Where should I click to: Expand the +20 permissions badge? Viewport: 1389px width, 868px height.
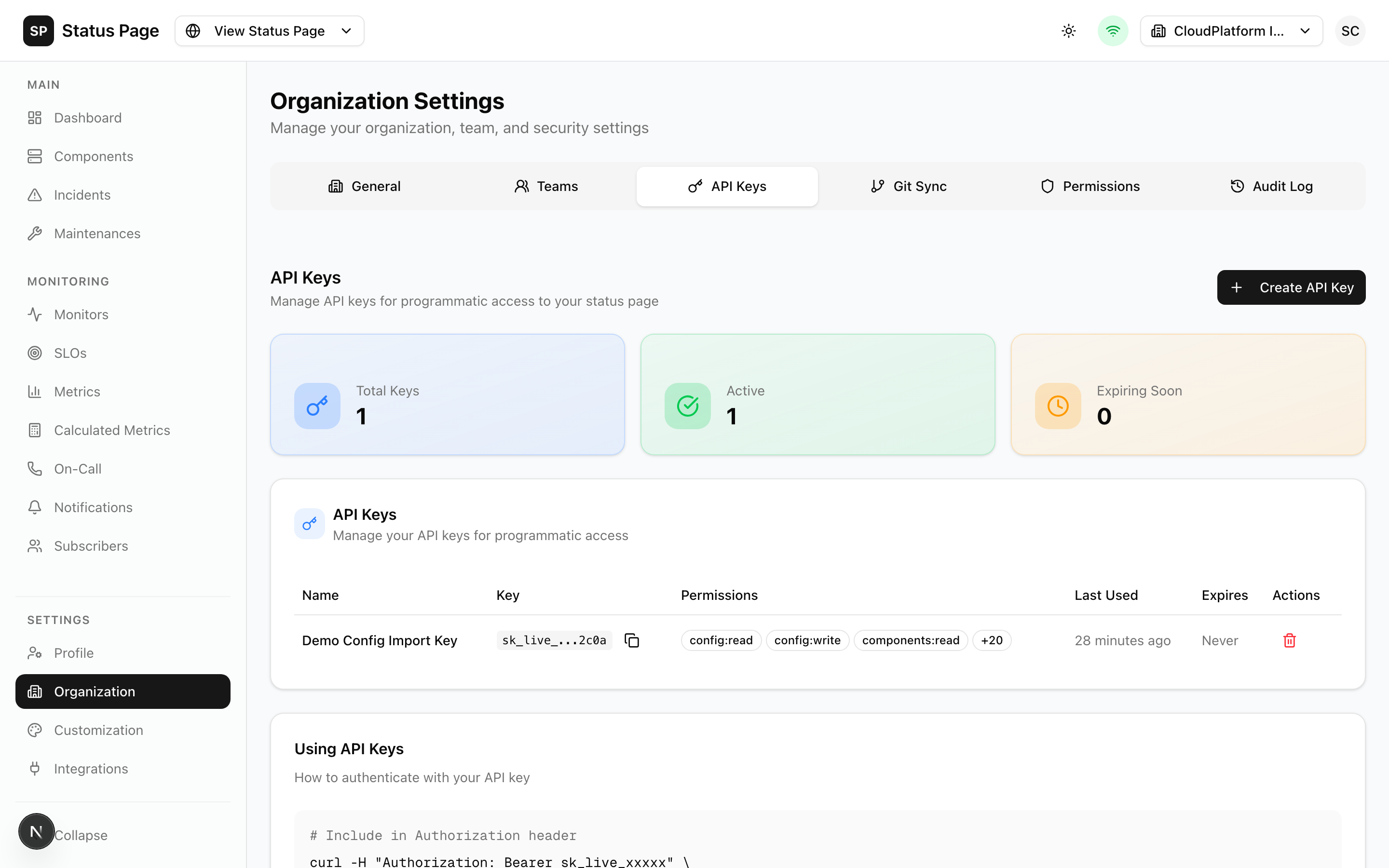click(991, 640)
